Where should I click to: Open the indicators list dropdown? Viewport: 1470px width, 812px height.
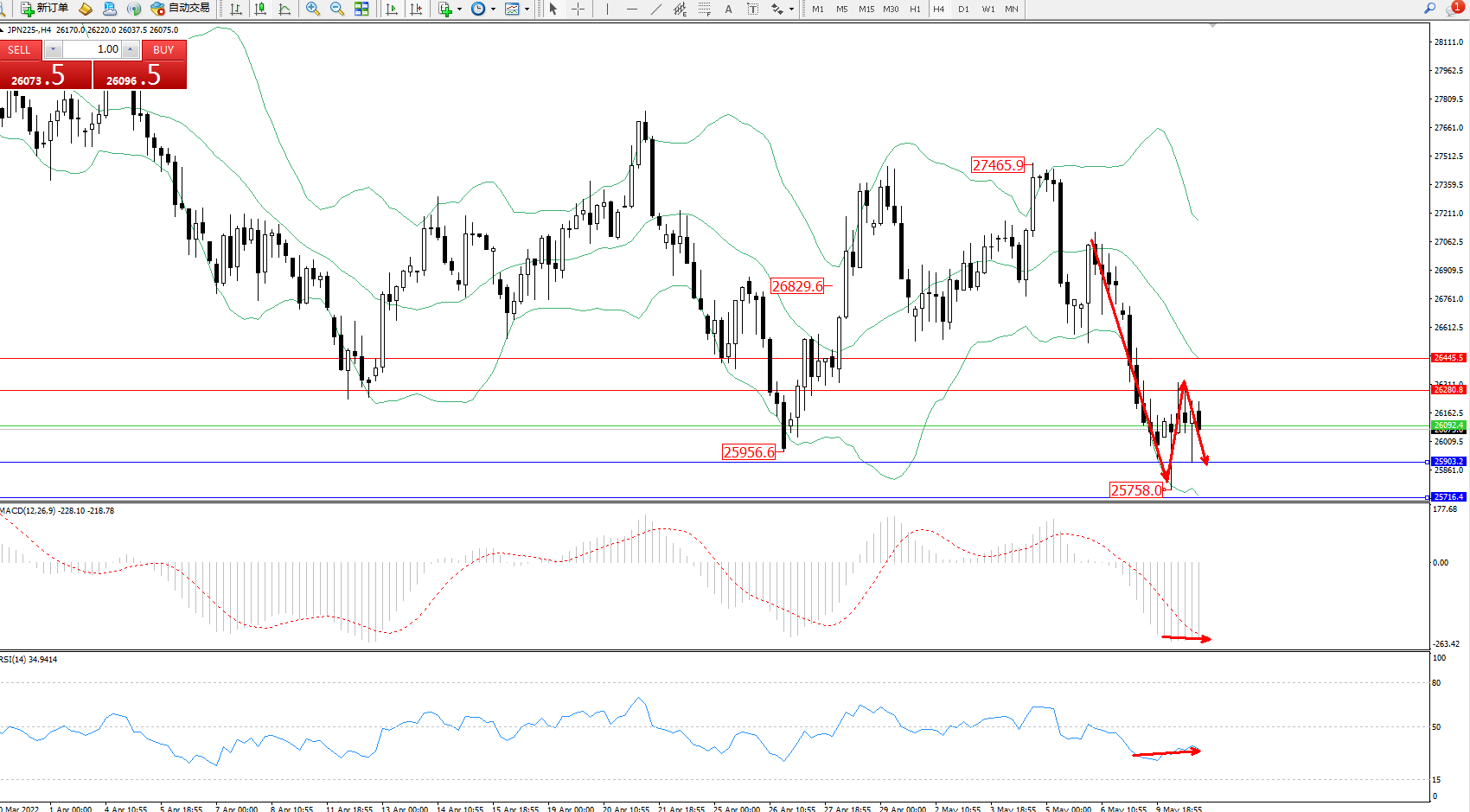pos(459,9)
